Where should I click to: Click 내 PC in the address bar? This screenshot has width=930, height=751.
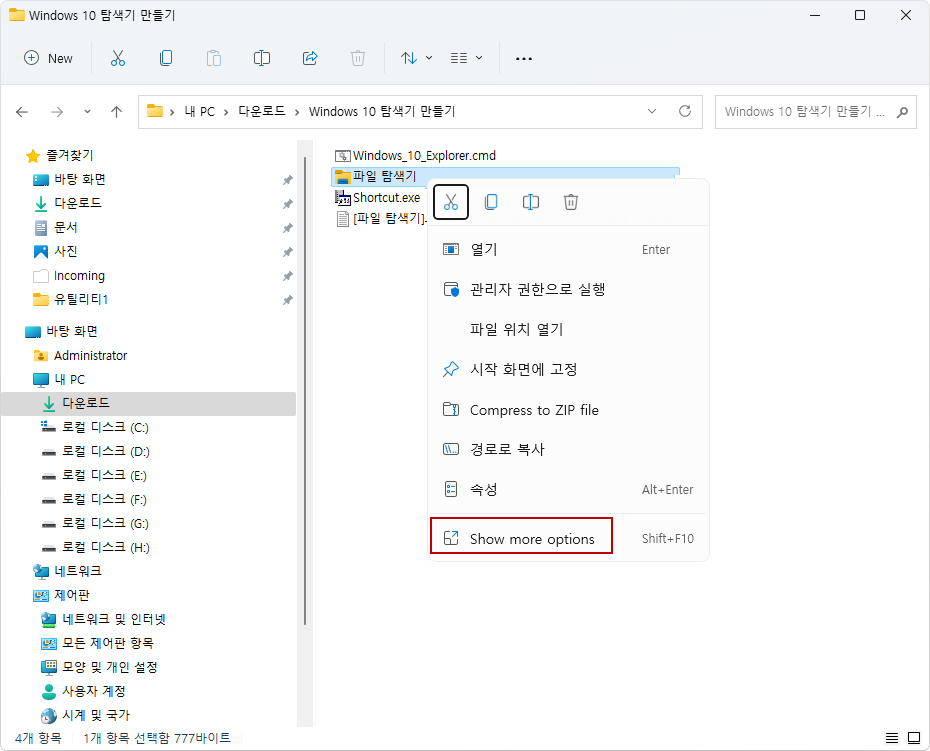199,112
